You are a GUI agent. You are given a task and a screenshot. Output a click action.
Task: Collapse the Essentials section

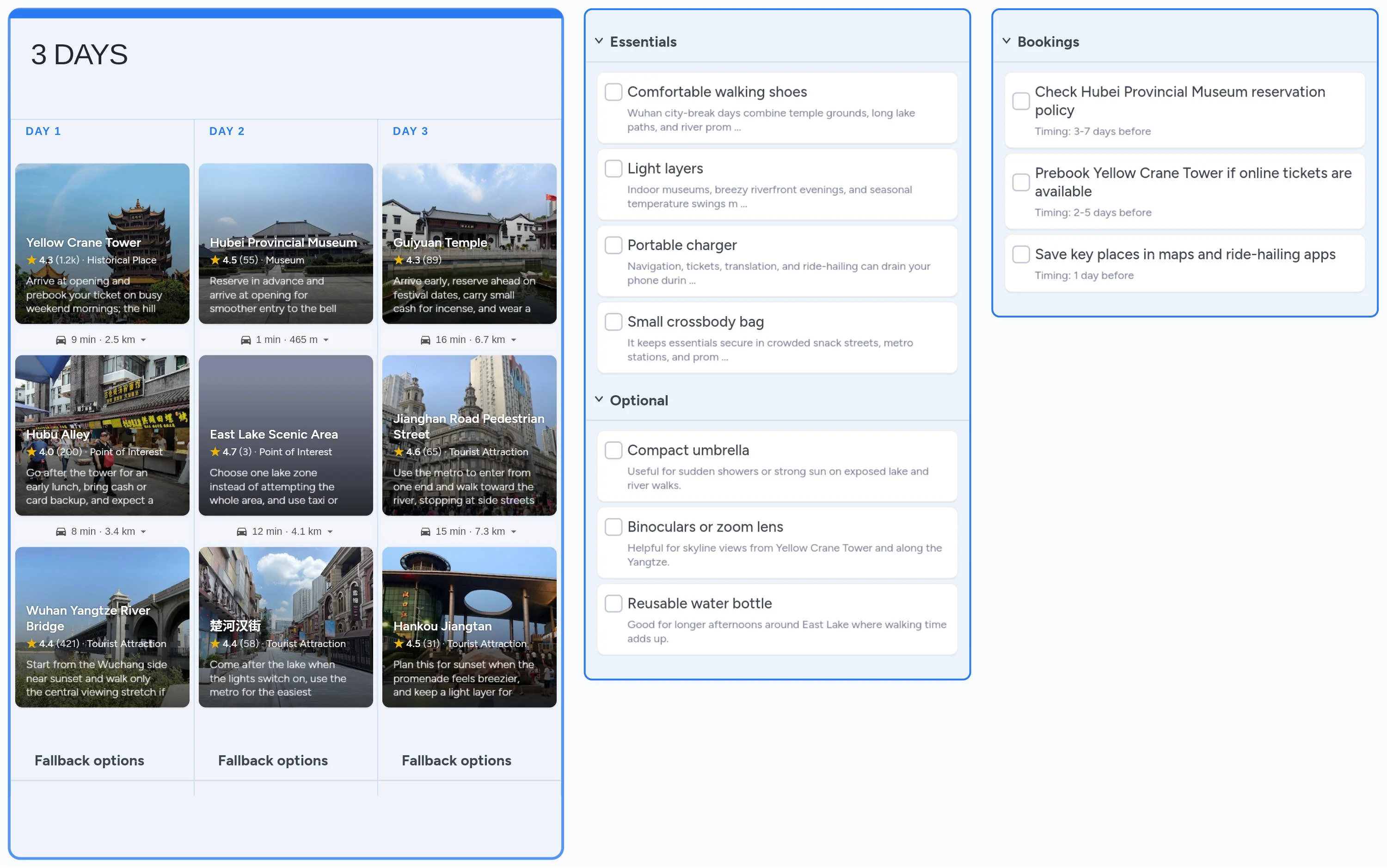click(x=599, y=41)
